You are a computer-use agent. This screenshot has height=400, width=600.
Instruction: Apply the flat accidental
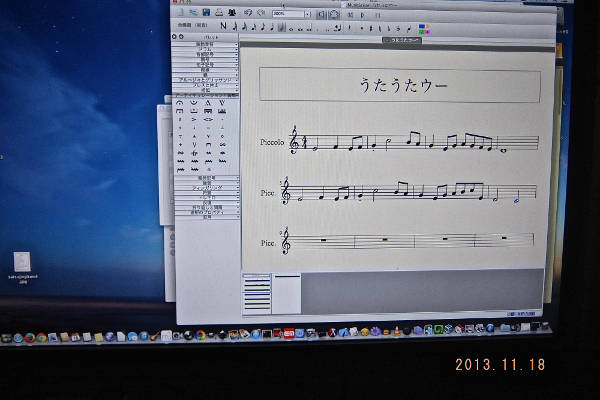389,29
